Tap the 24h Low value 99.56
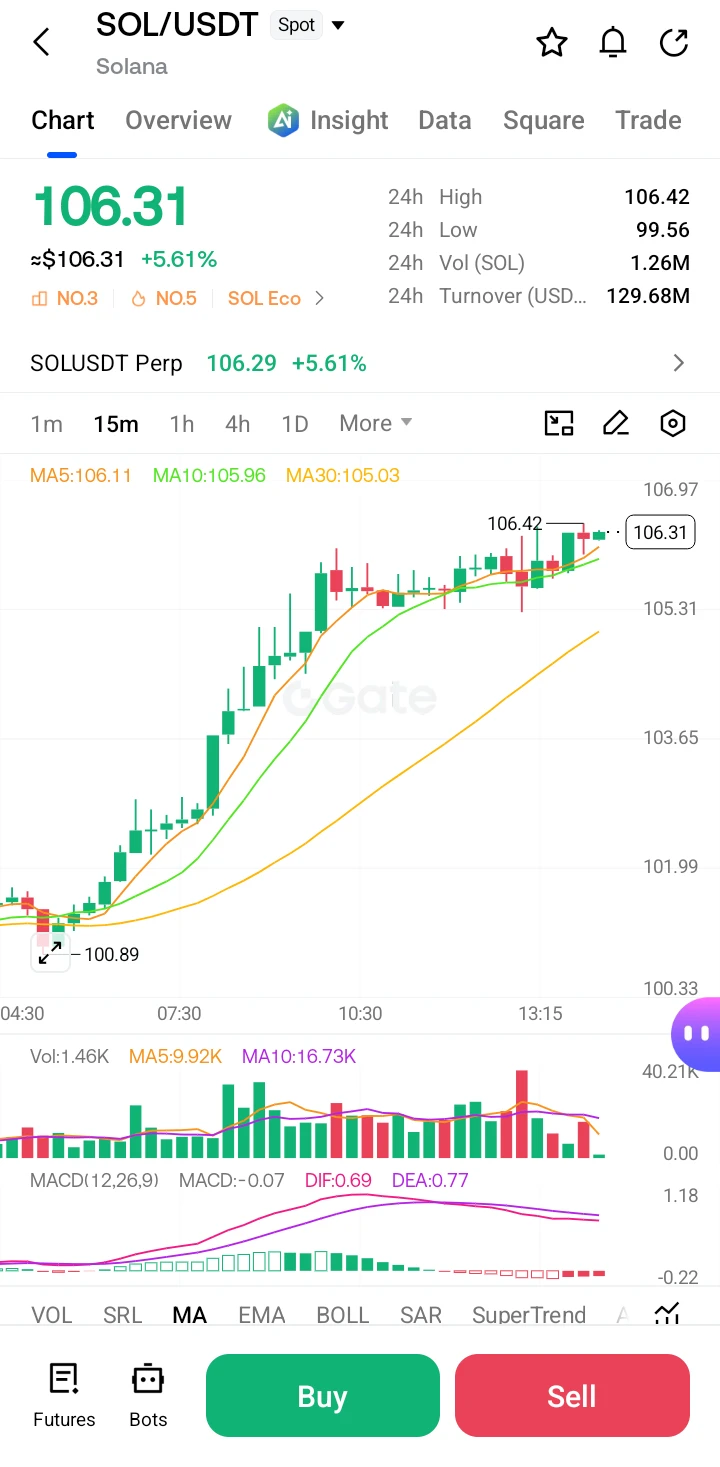This screenshot has height=1467, width=720. pos(663,230)
